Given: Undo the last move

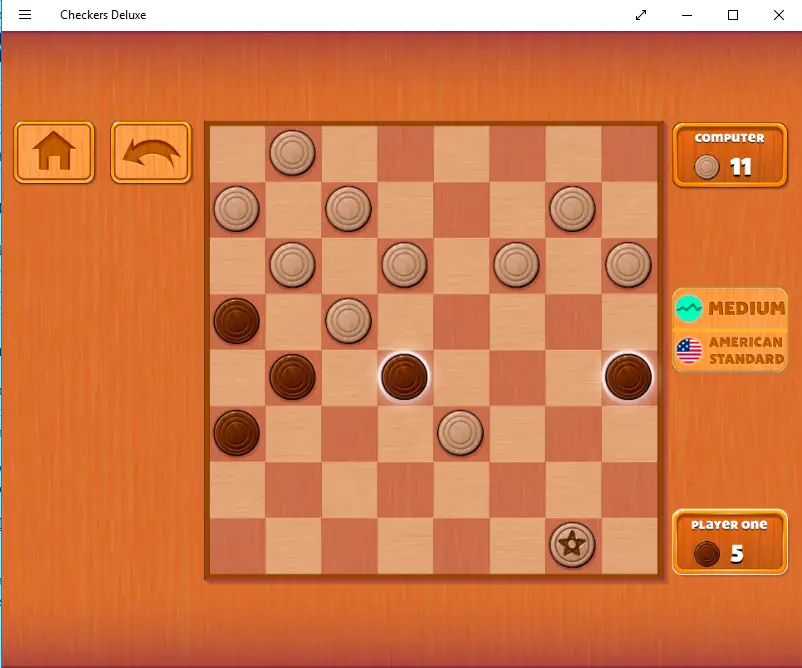Looking at the screenshot, I should 151,152.
